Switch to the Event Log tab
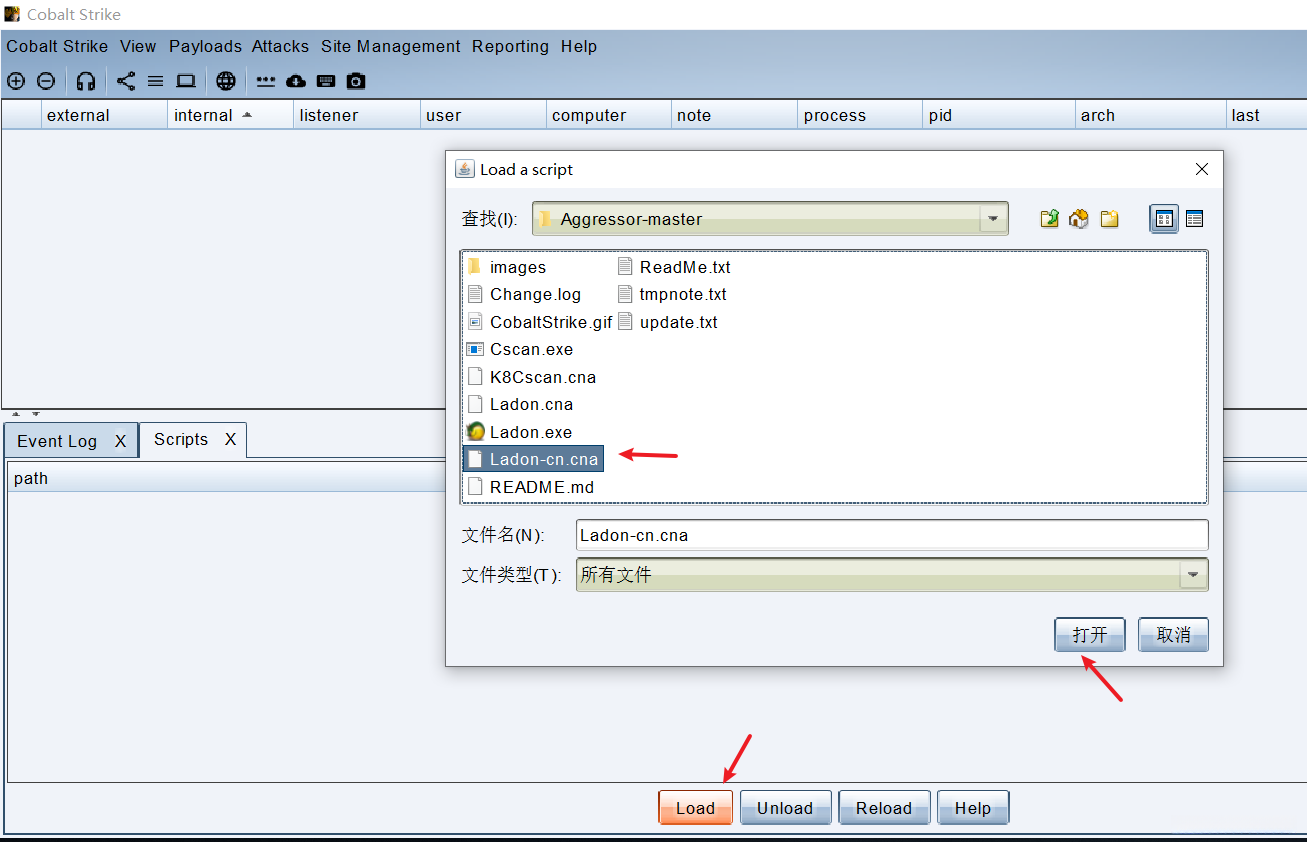 click(x=57, y=441)
